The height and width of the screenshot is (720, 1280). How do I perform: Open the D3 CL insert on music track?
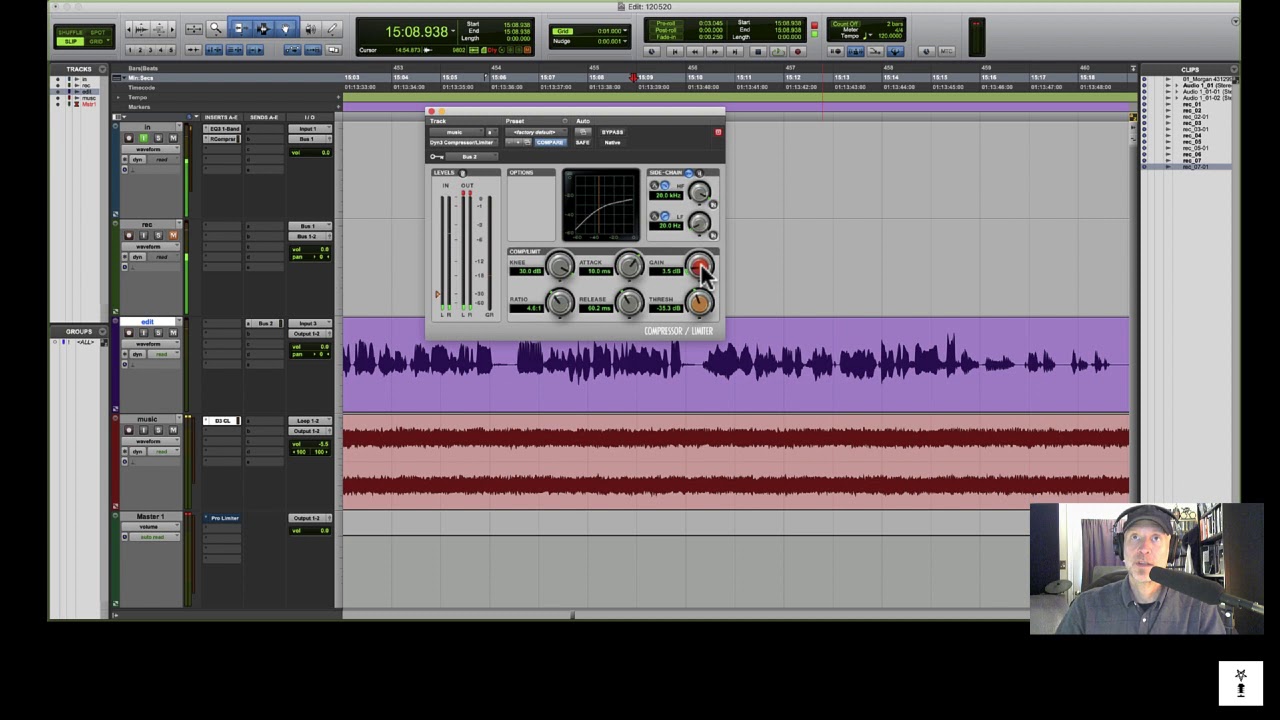pos(223,421)
